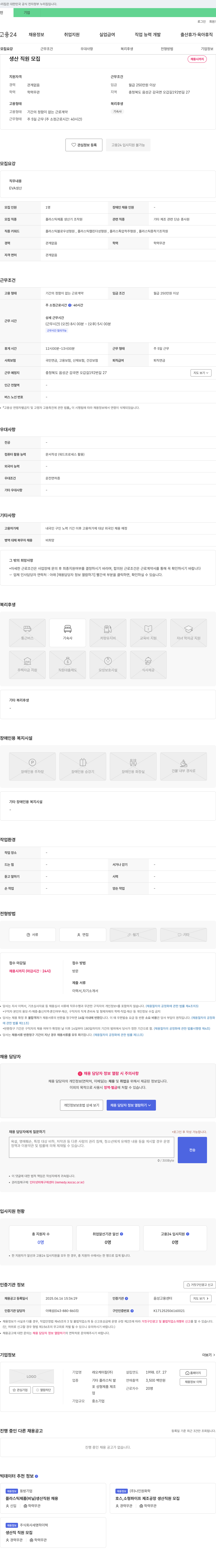Open 더보기 in 기업정보 section
Viewport: 216px width, 1568px height.
(x=209, y=1355)
